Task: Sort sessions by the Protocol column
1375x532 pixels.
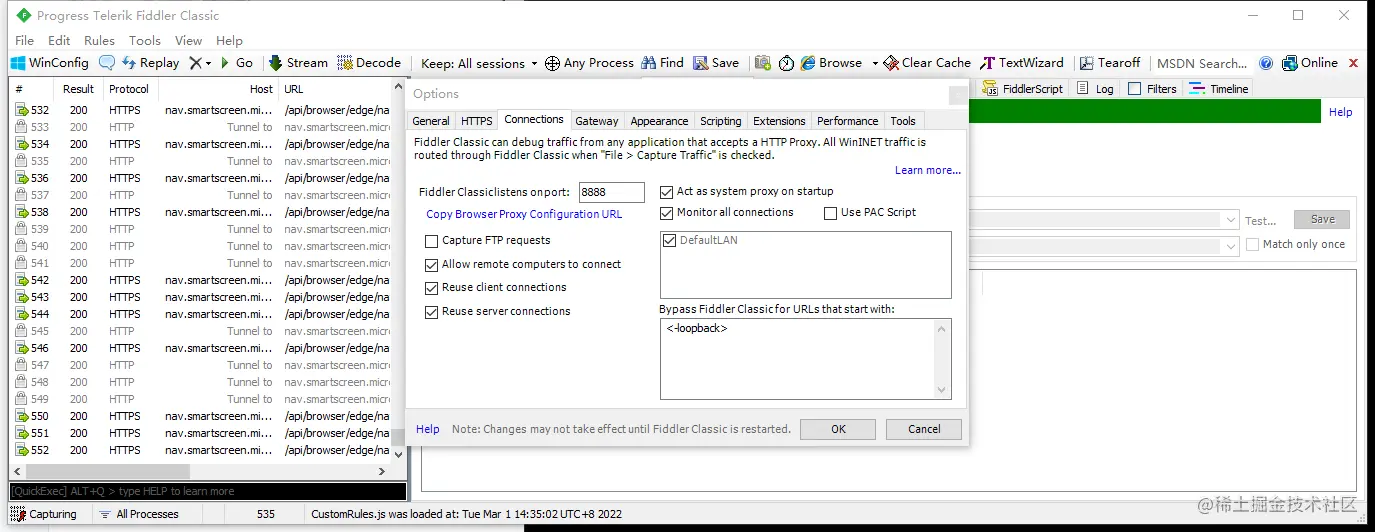Action: (x=129, y=89)
